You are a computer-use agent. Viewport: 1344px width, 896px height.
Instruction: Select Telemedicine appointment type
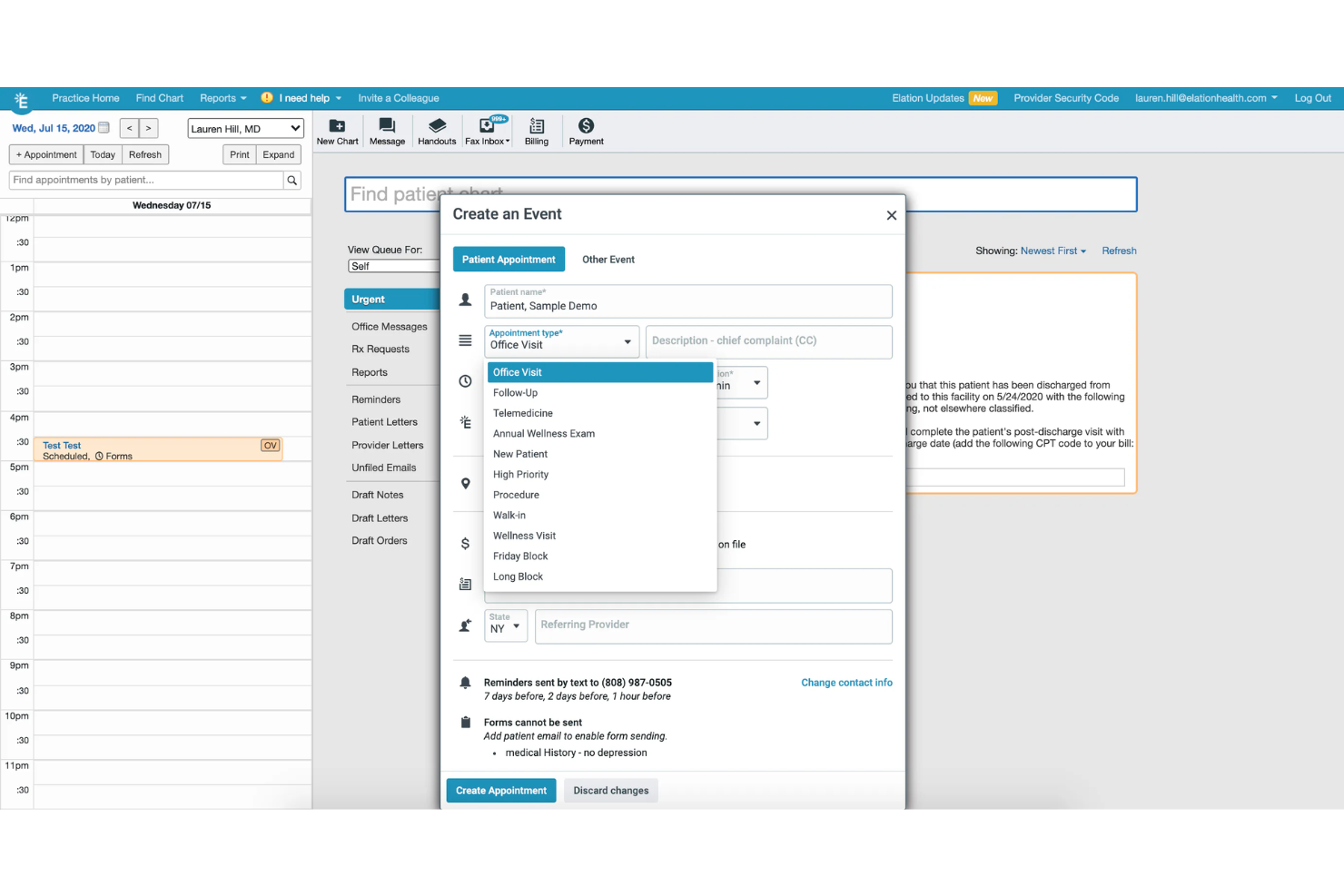tap(599, 413)
